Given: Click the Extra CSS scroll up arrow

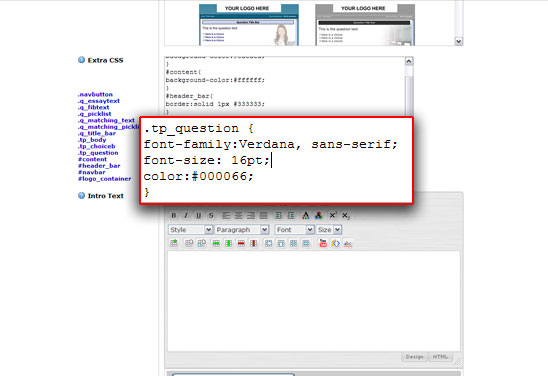Looking at the screenshot, I should [x=409, y=61].
